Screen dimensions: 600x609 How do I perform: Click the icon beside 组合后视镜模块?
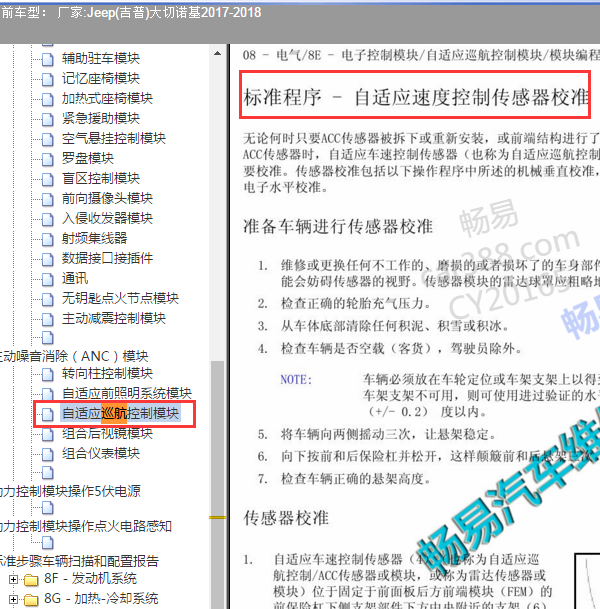pyautogui.click(x=48, y=434)
